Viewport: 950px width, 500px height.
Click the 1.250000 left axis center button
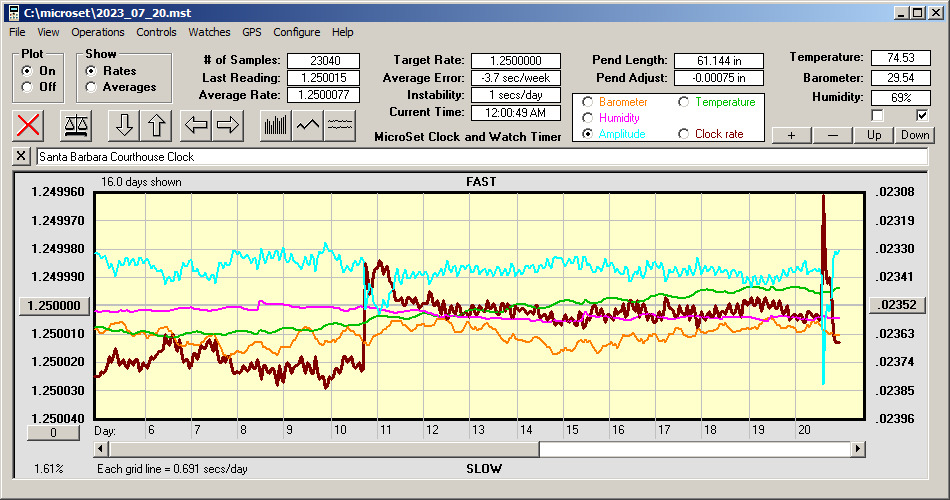pyautogui.click(x=55, y=305)
